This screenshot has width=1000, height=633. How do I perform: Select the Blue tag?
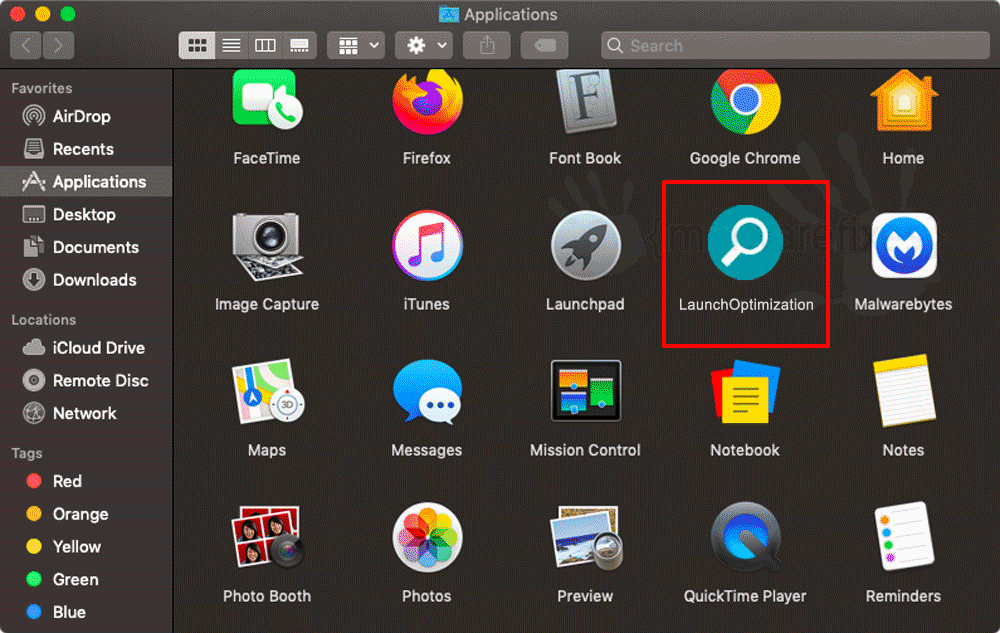tap(86, 613)
